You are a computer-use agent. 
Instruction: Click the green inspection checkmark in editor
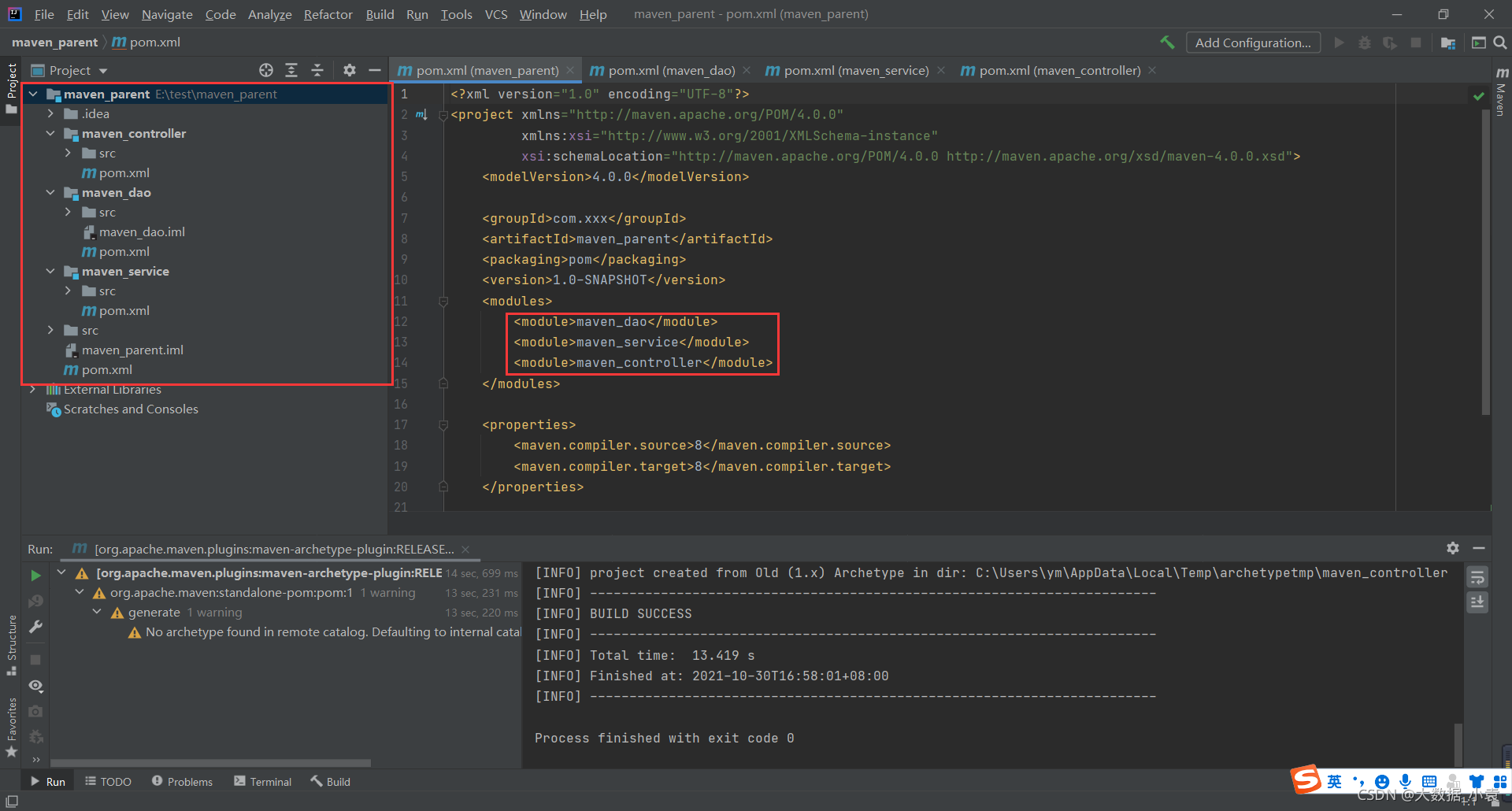click(1478, 95)
